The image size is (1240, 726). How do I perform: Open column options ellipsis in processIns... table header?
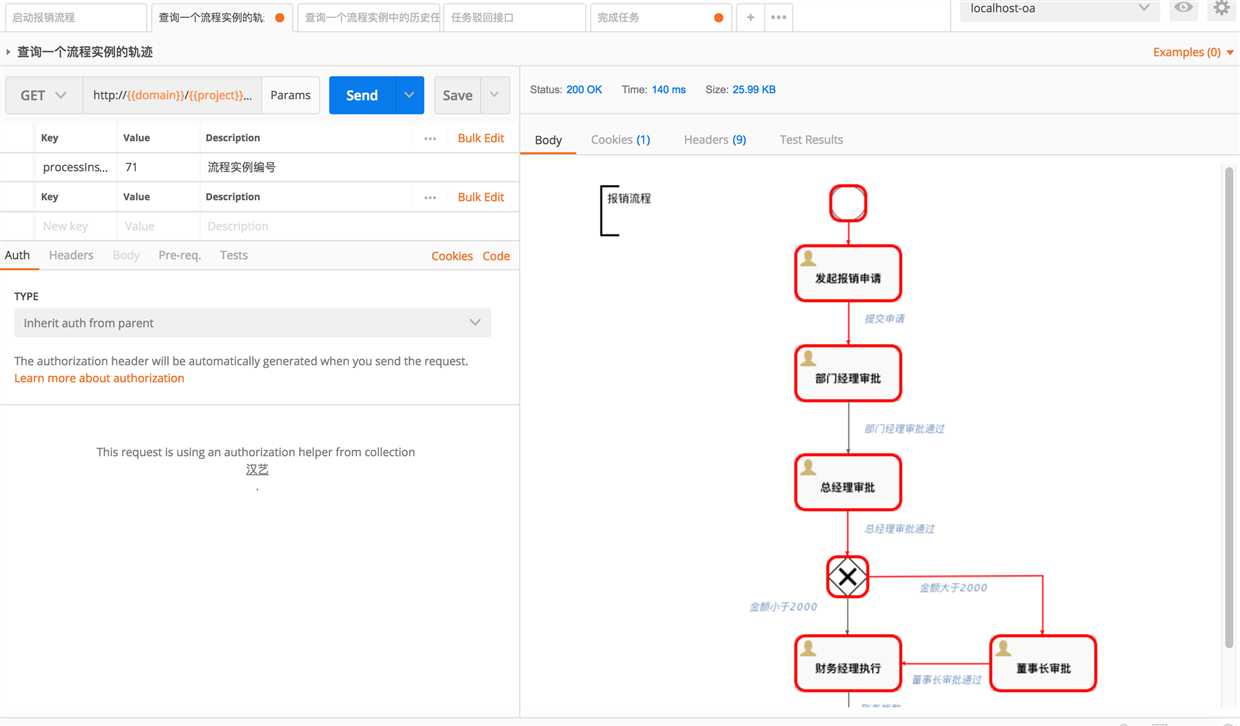(x=430, y=138)
